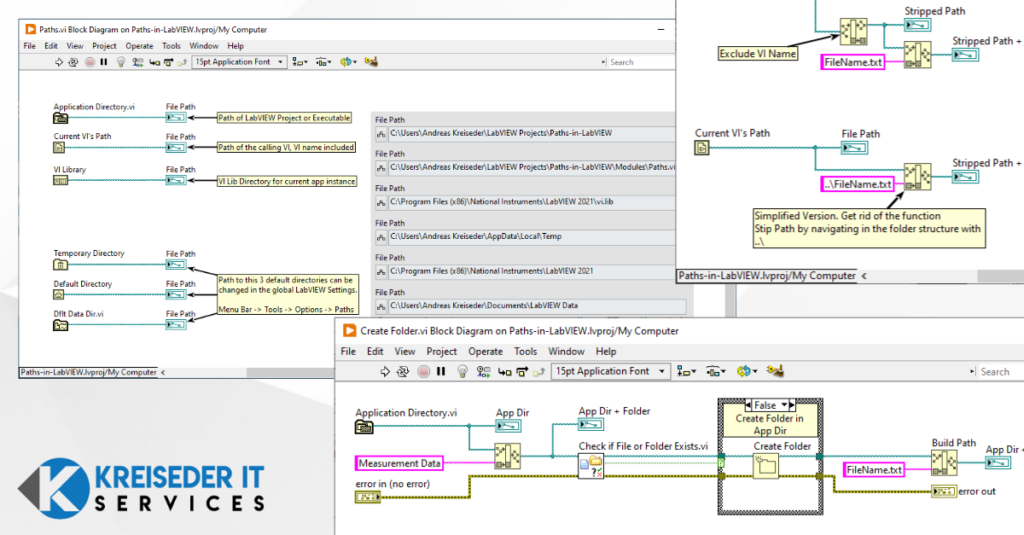Open Align Objects menu in Paths.vi
The height and width of the screenshot is (535, 1024).
coord(300,62)
